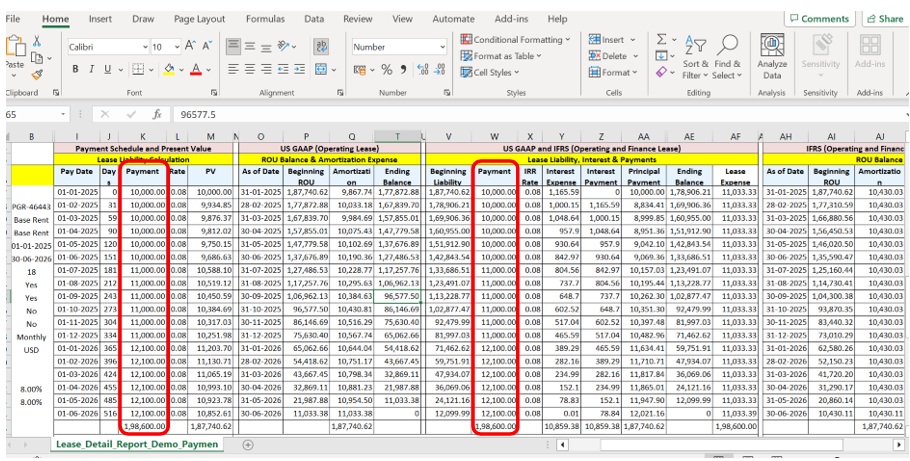Click the Share button
This screenshot has height=461, width=910.
(x=884, y=18)
